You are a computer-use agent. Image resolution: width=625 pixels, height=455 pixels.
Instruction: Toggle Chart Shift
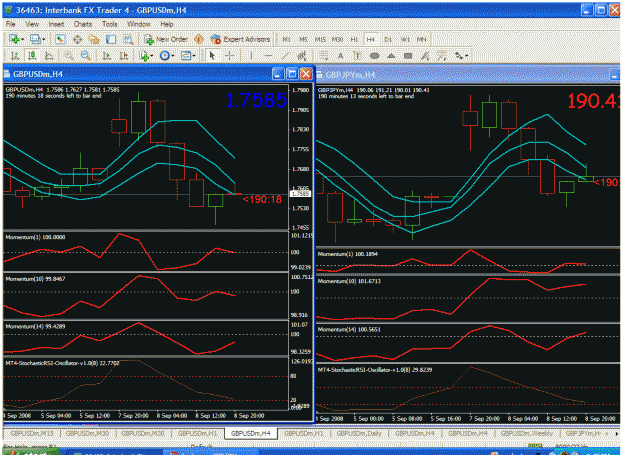coord(123,55)
